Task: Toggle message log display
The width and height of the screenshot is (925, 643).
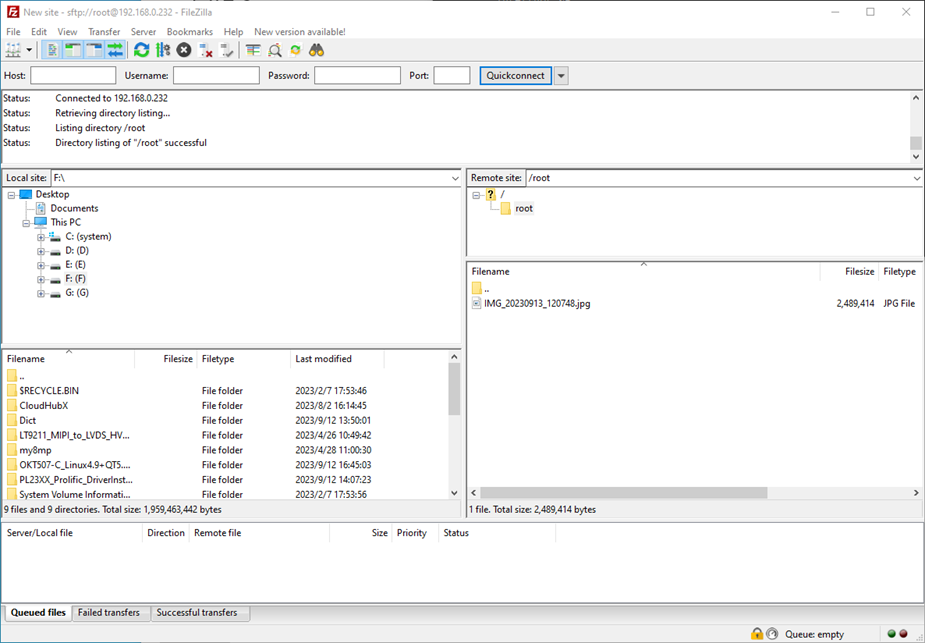Action: 53,50
